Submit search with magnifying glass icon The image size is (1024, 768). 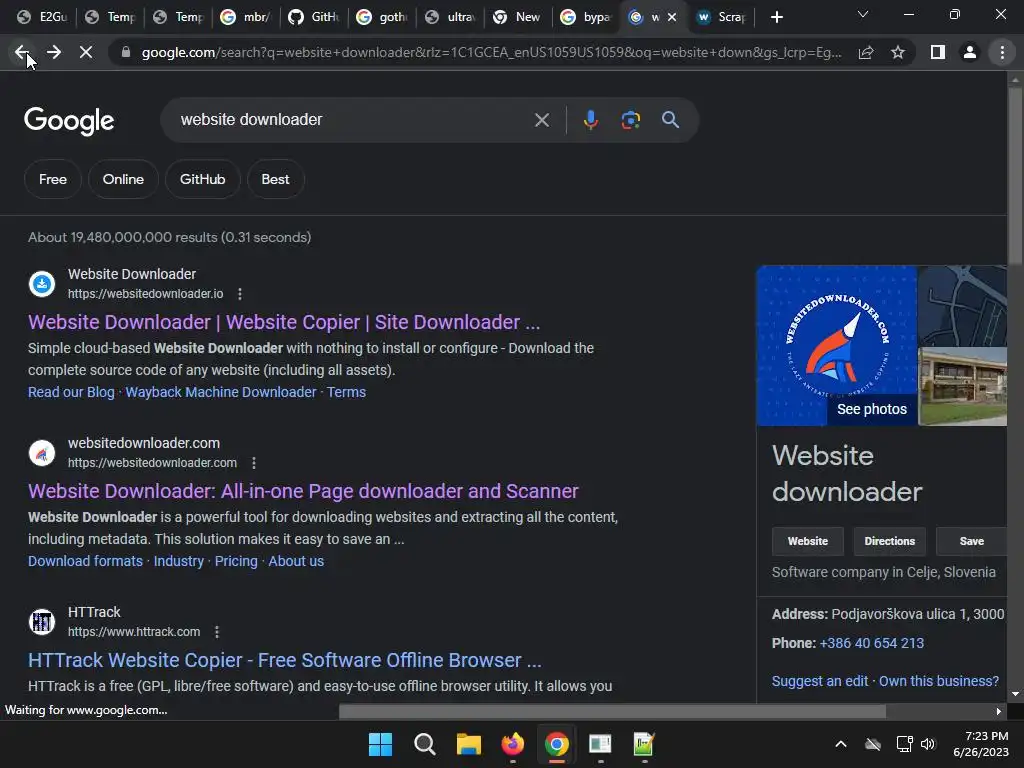(670, 120)
